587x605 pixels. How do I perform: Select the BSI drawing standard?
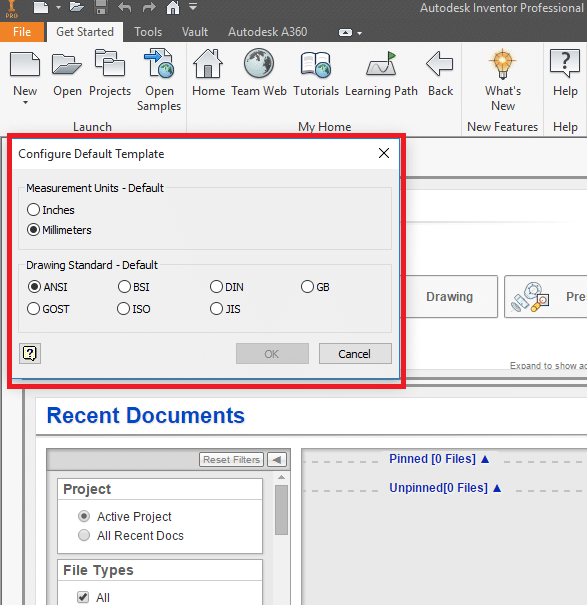point(134,287)
